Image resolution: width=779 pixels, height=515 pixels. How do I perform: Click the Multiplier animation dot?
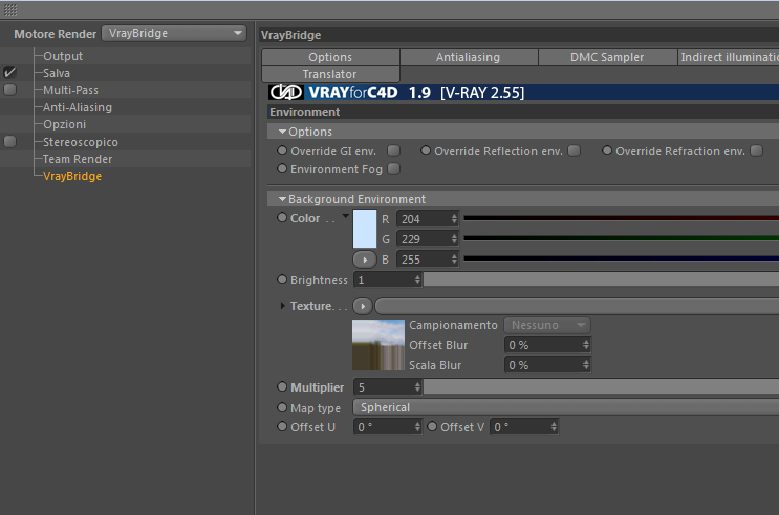[x=282, y=387]
